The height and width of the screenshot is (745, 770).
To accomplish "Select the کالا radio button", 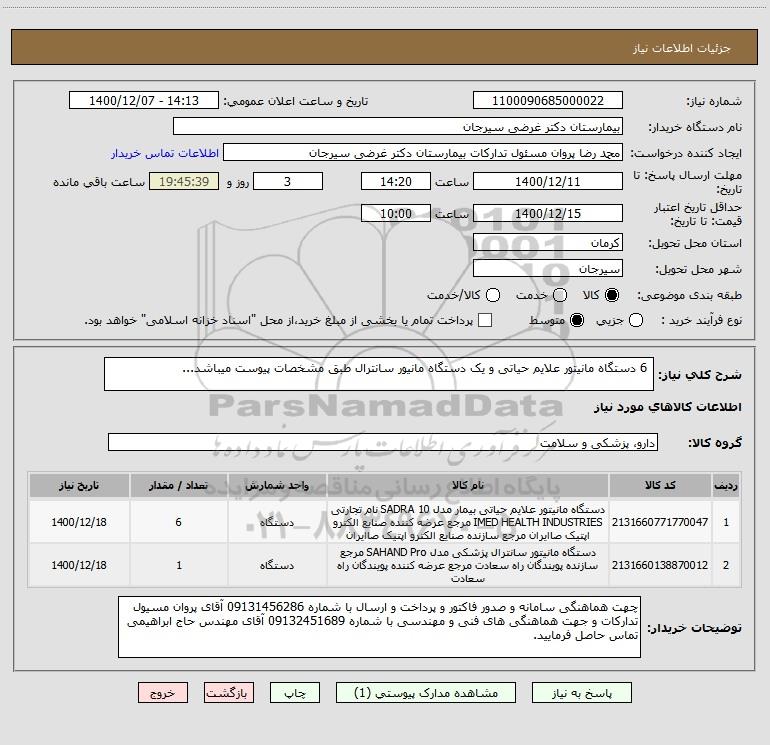I will click(612, 295).
